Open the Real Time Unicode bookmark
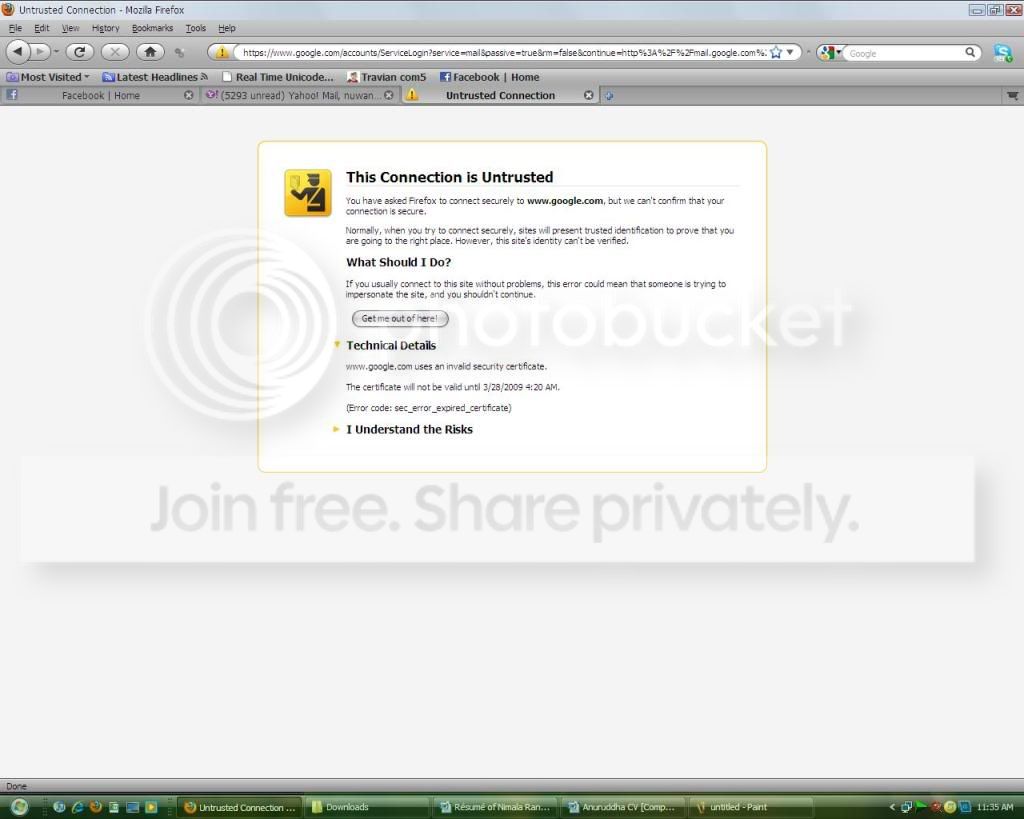 point(278,77)
